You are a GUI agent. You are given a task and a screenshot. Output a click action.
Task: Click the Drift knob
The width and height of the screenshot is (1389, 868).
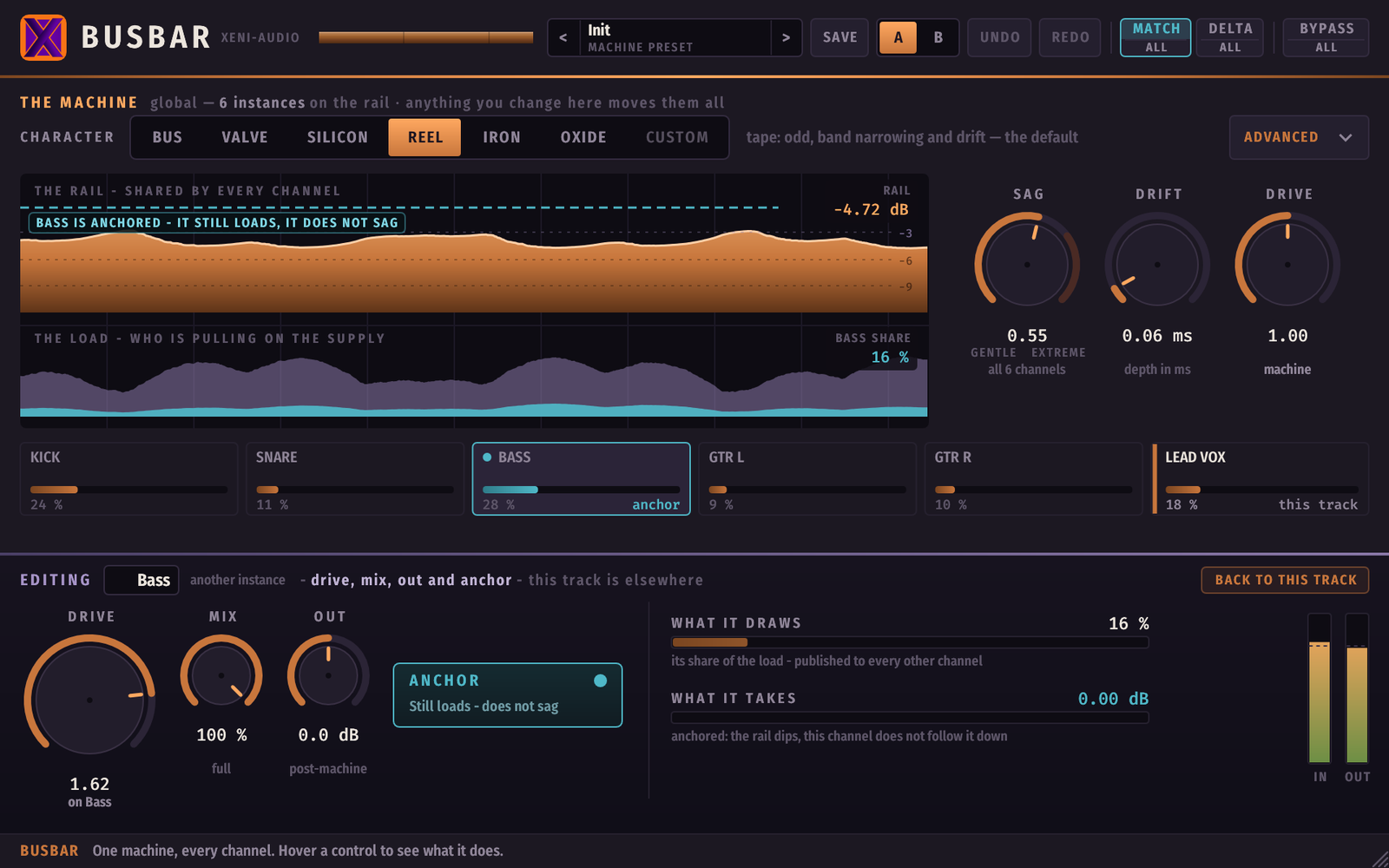coord(1157,264)
